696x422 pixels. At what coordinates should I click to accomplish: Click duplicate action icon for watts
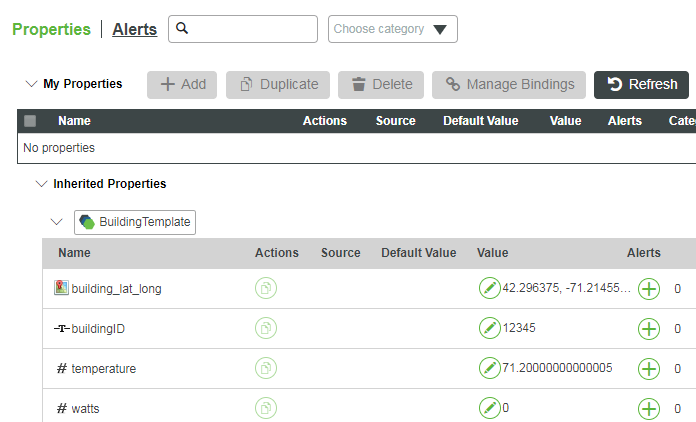[266, 408]
